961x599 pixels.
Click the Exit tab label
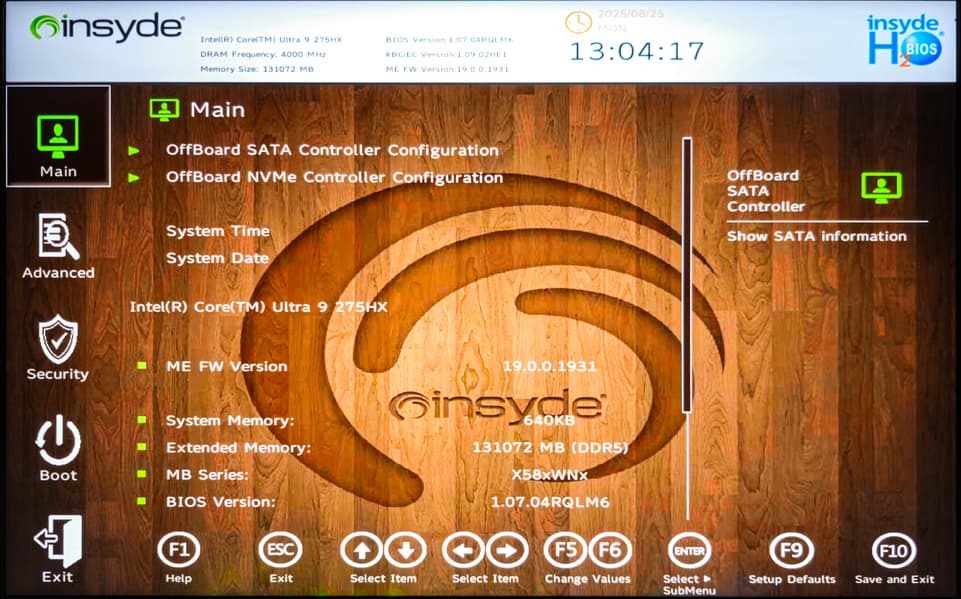[x=58, y=577]
